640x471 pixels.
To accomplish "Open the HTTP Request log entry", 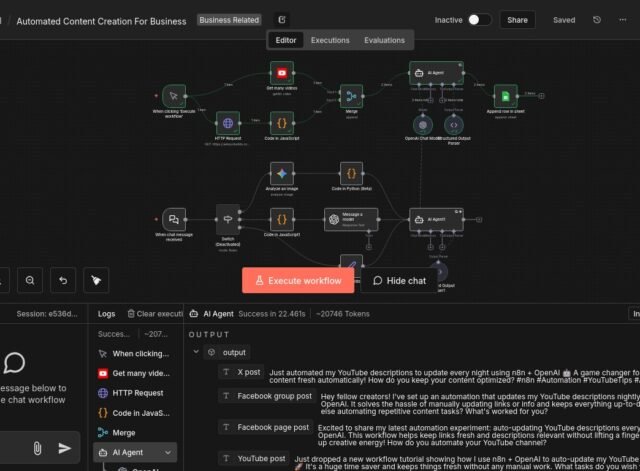I will pyautogui.click(x=136, y=393).
